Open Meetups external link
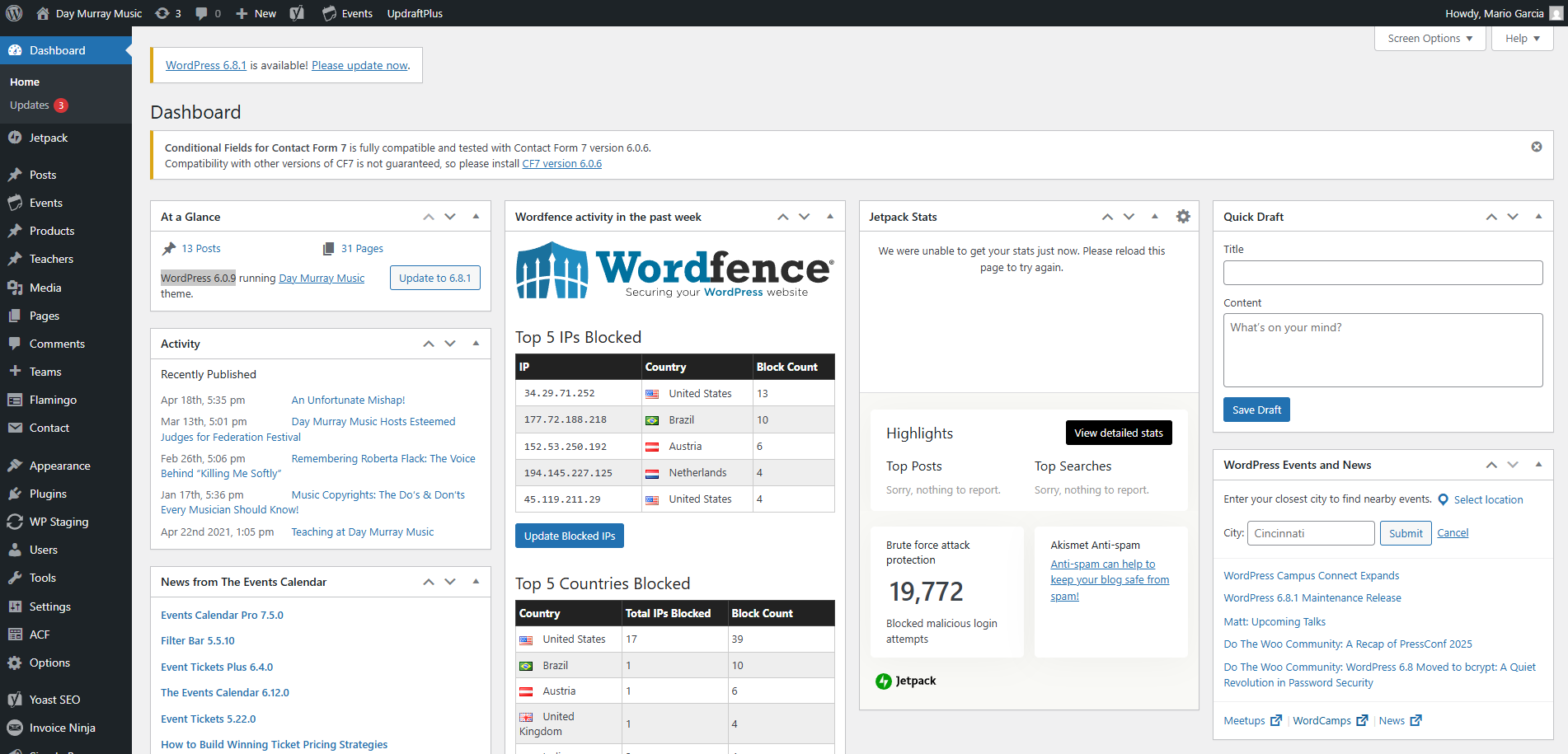Image resolution: width=1568 pixels, height=754 pixels. tap(1252, 720)
